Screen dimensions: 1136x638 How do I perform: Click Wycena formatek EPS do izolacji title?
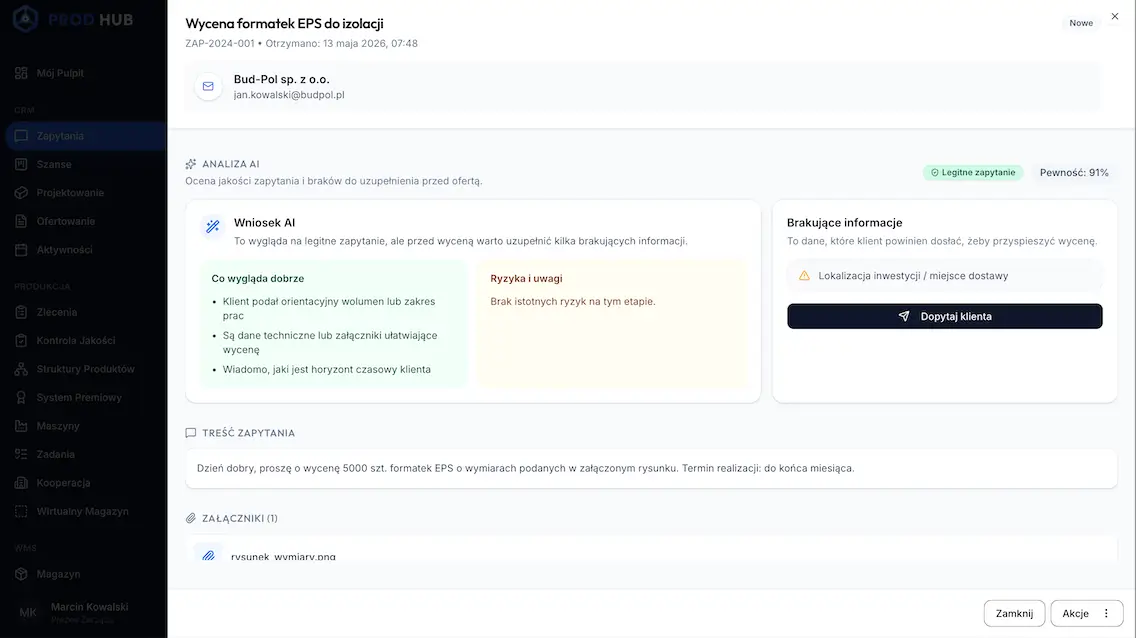[285, 23]
